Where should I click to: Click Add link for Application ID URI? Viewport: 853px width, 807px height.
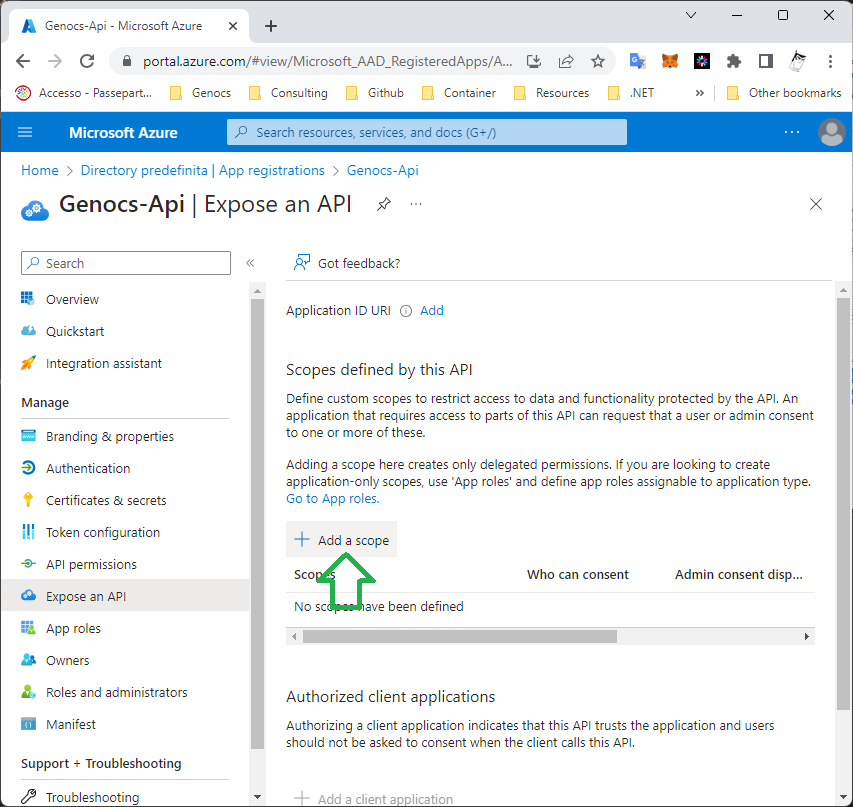tap(432, 311)
